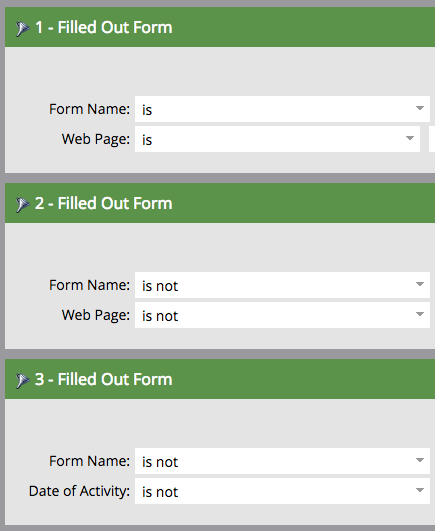
Task: Click the filter icon on filter 1 header
Action: 22,28
